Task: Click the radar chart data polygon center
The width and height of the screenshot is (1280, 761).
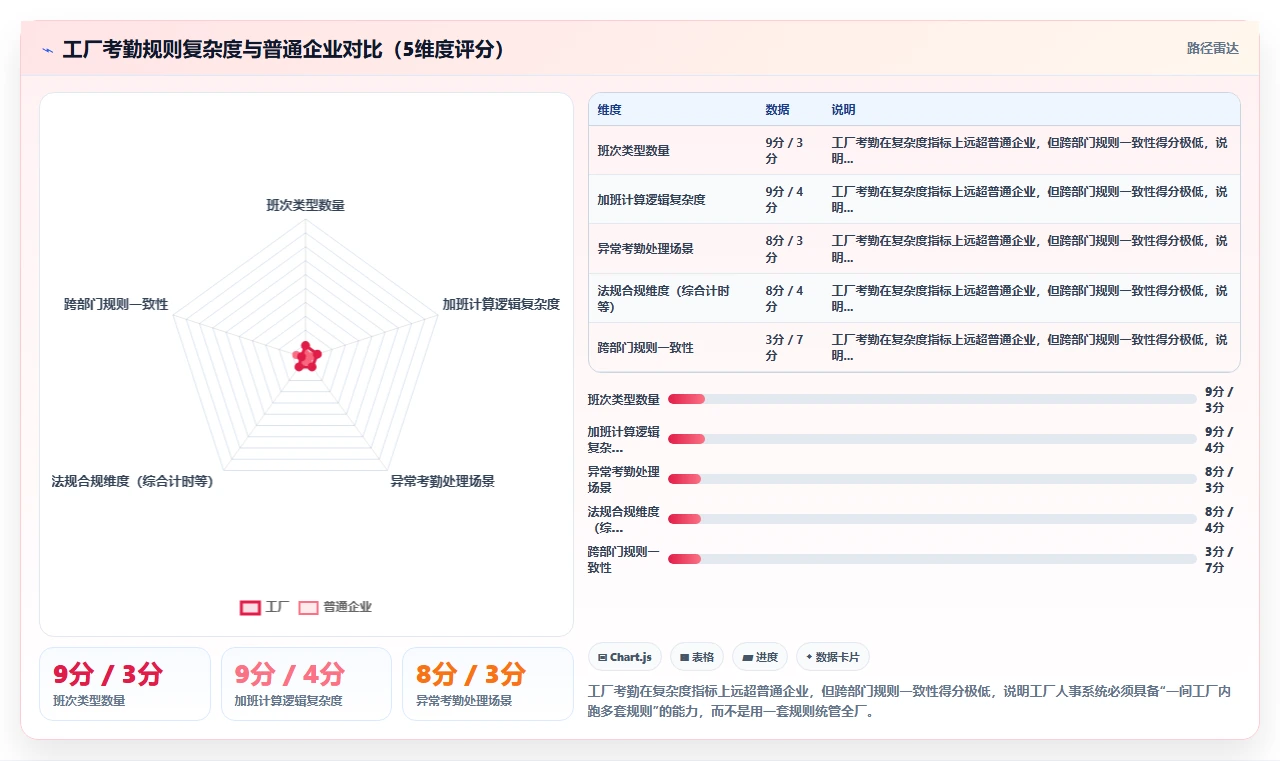Action: [x=306, y=356]
